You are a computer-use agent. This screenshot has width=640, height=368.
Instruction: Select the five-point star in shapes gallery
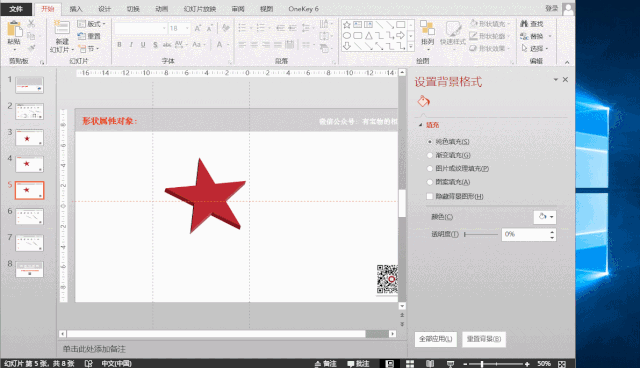tap(347, 25)
